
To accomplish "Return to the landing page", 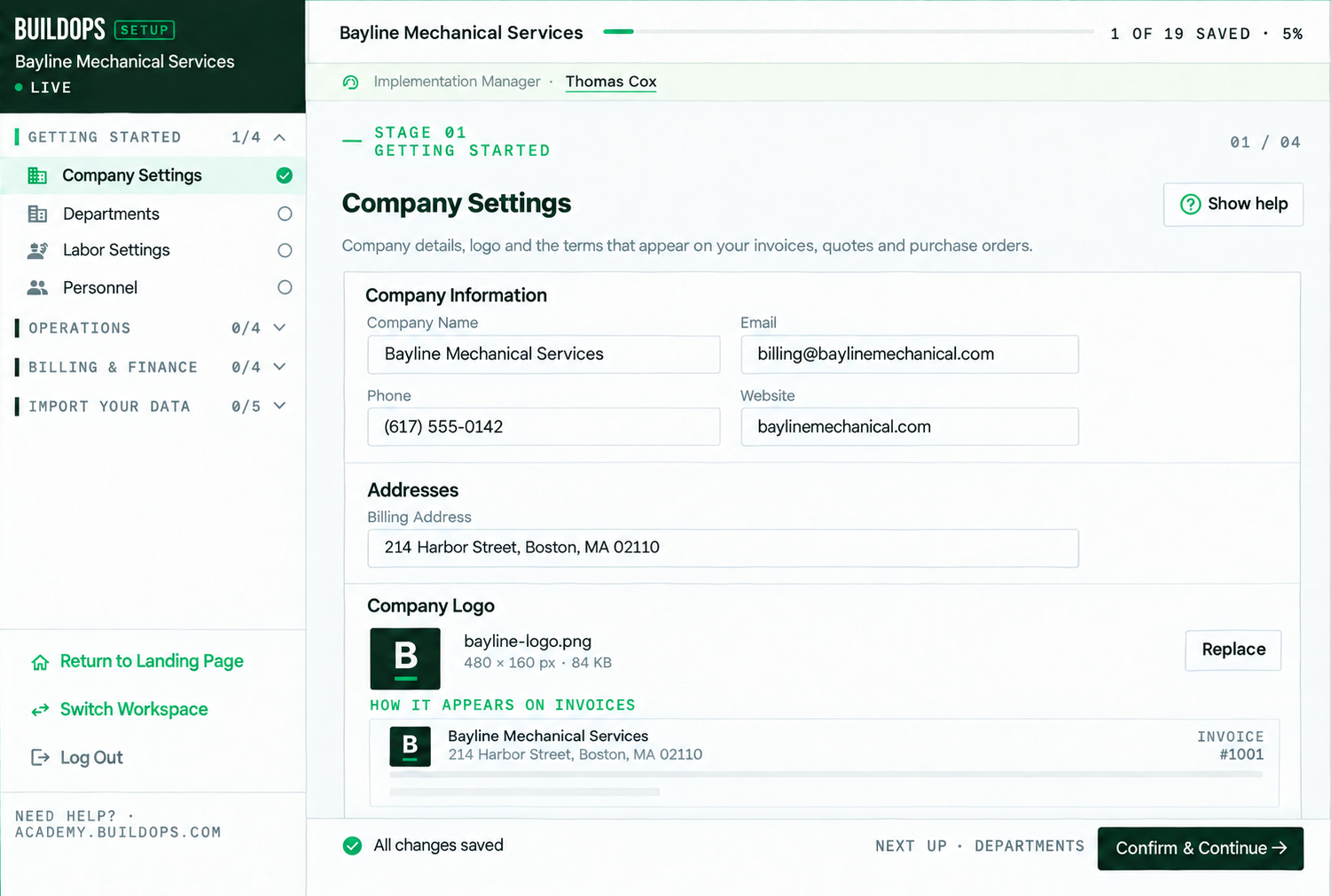I will (x=137, y=662).
